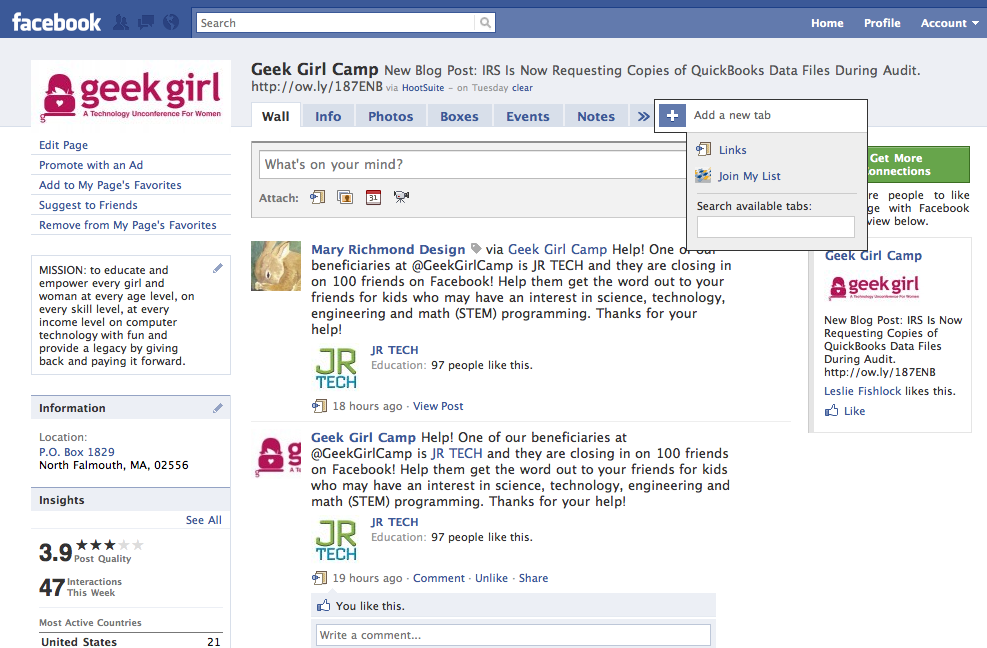987x648 pixels.
Task: Attach a photo icon in composer
Action: click(x=345, y=197)
